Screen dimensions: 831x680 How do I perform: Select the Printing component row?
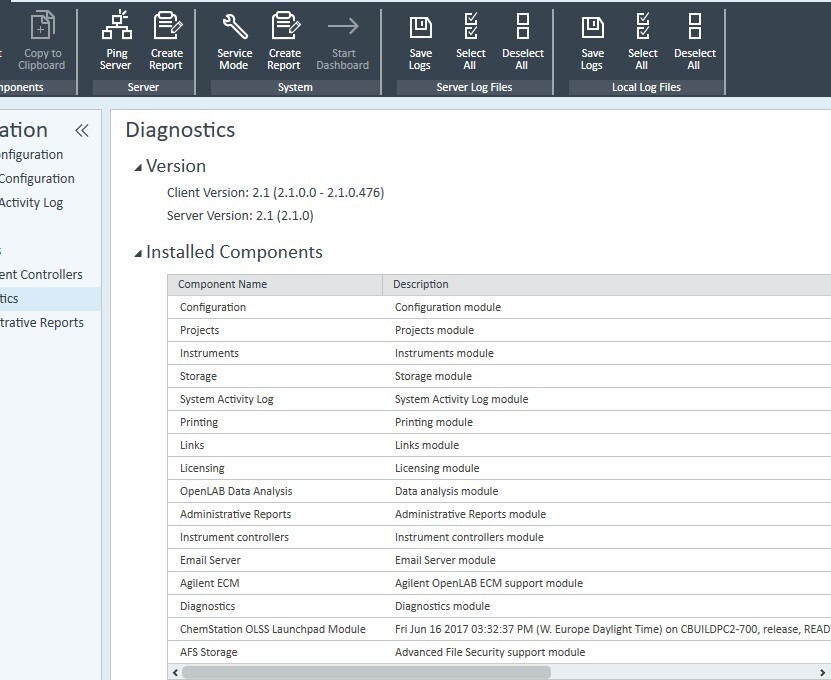pyautogui.click(x=499, y=422)
